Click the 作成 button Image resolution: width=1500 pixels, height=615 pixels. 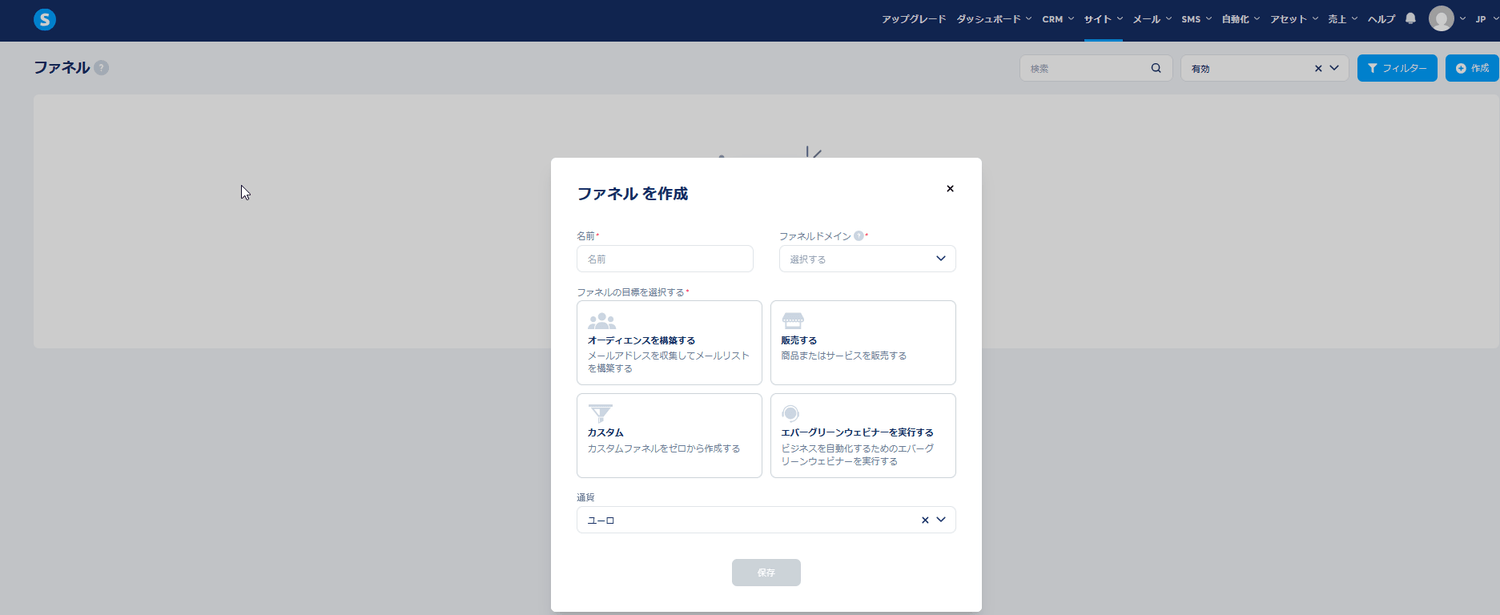point(1472,68)
